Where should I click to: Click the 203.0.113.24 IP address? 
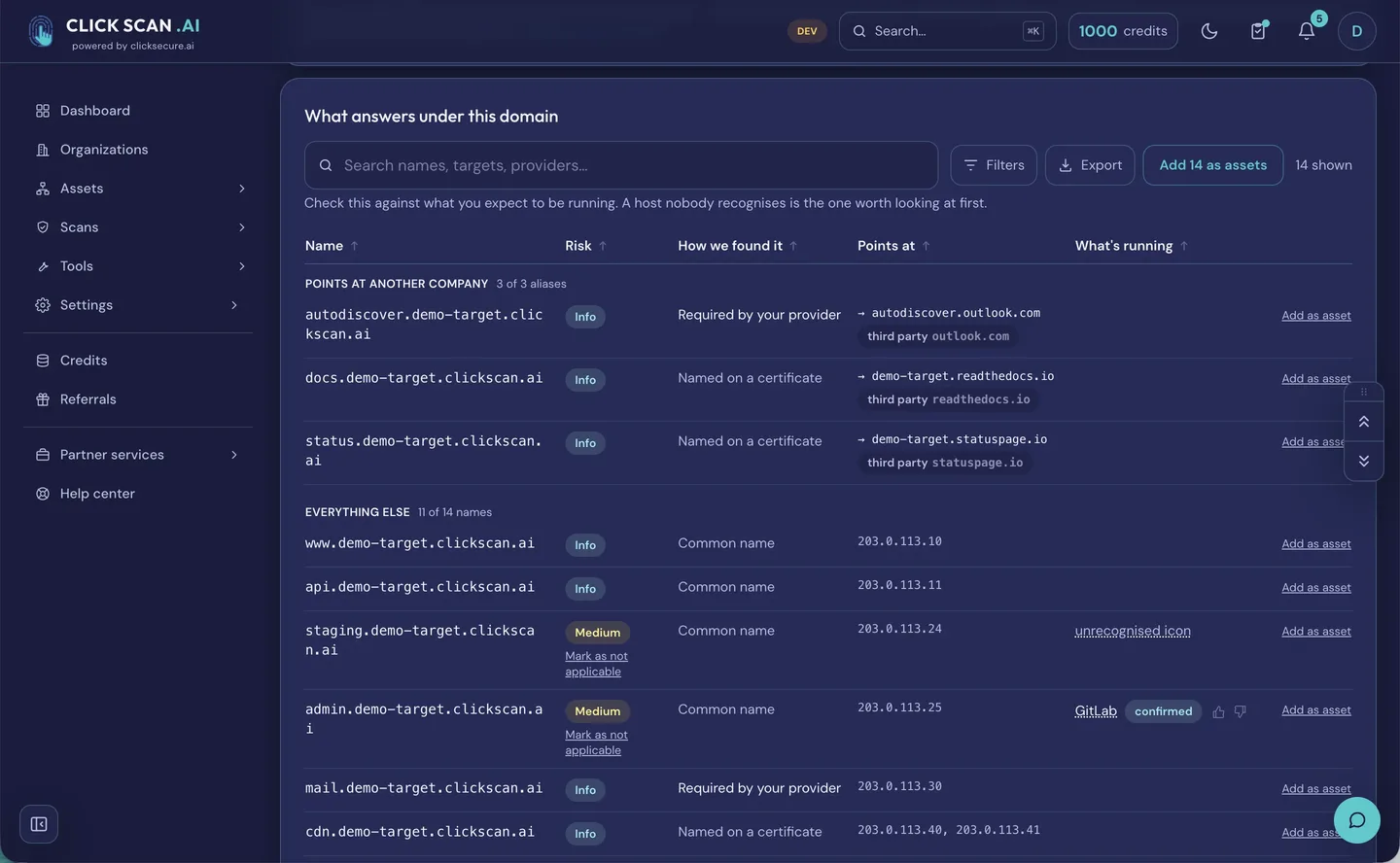pos(899,630)
